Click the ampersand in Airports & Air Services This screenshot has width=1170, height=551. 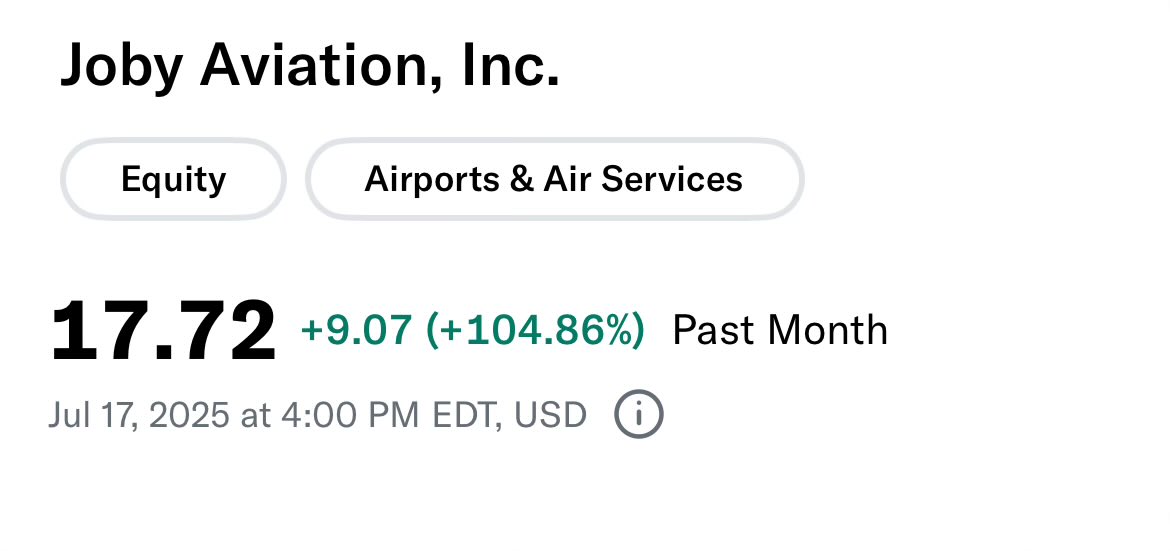coord(520,179)
